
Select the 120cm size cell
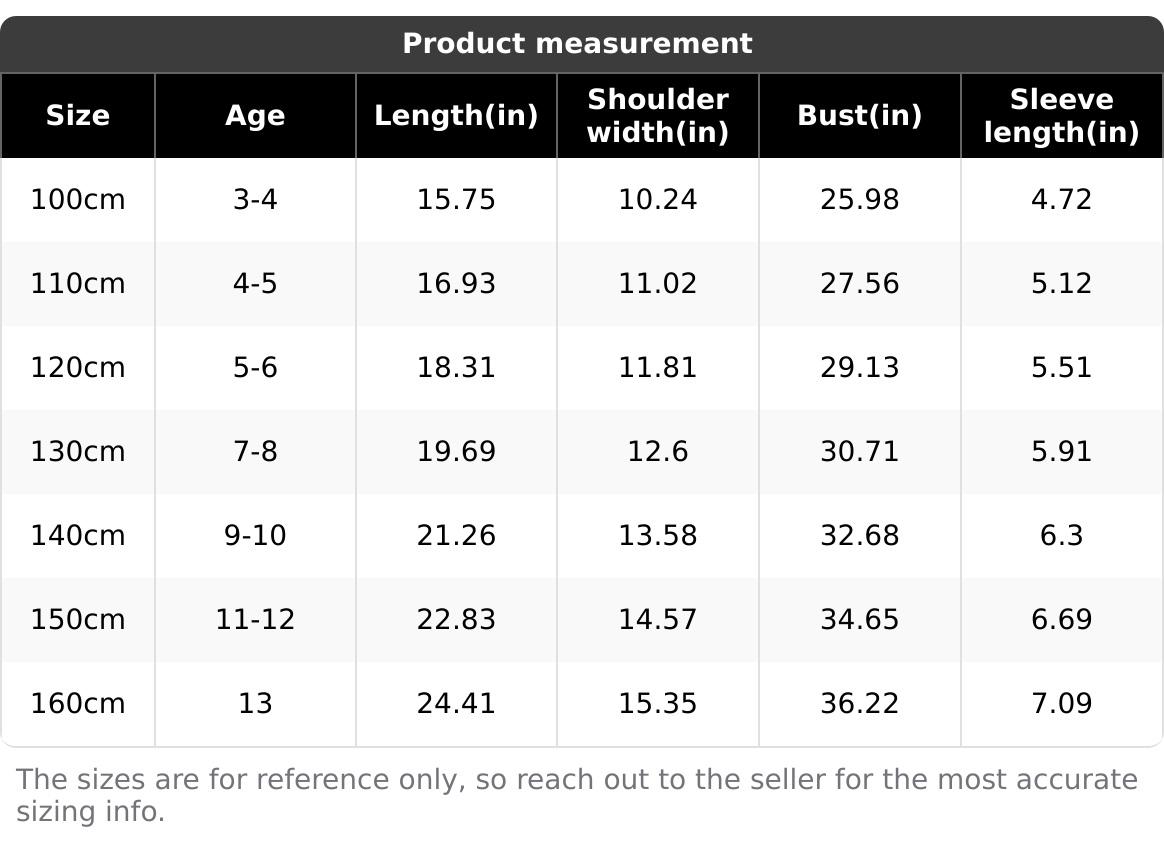(x=78, y=368)
